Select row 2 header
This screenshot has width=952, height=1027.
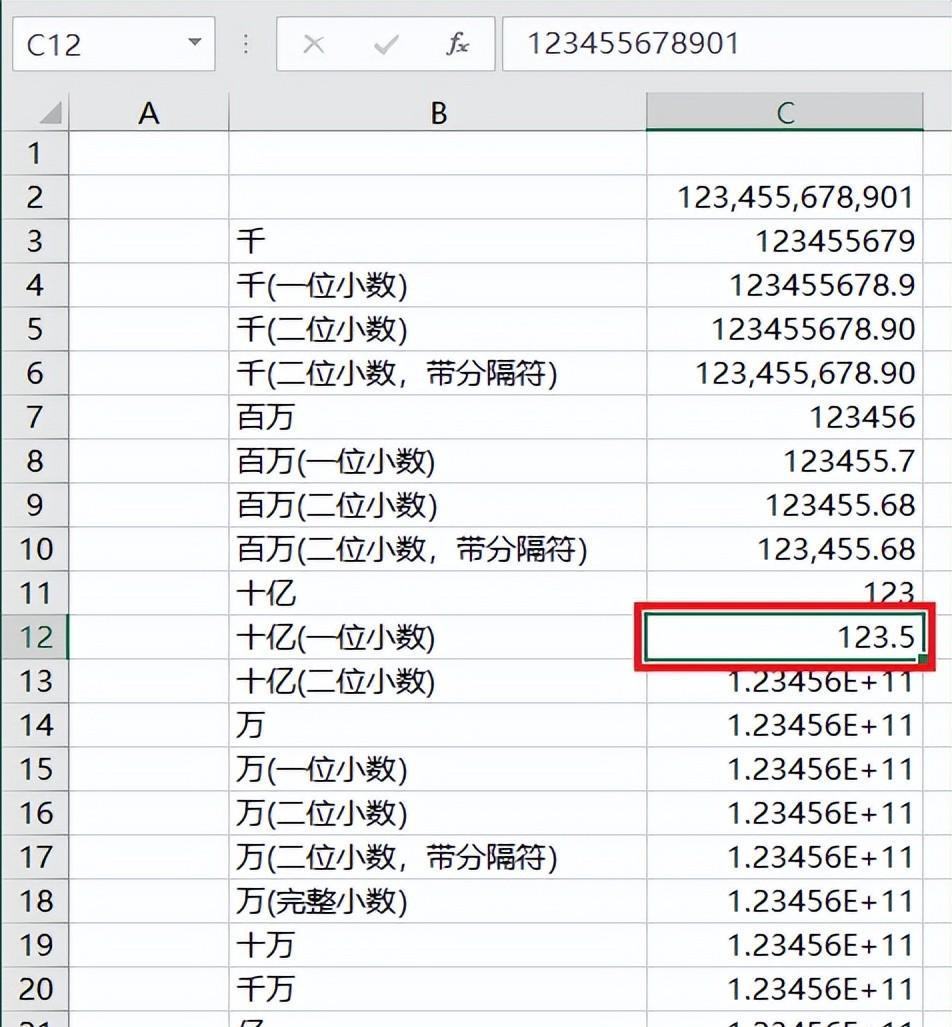pos(35,197)
